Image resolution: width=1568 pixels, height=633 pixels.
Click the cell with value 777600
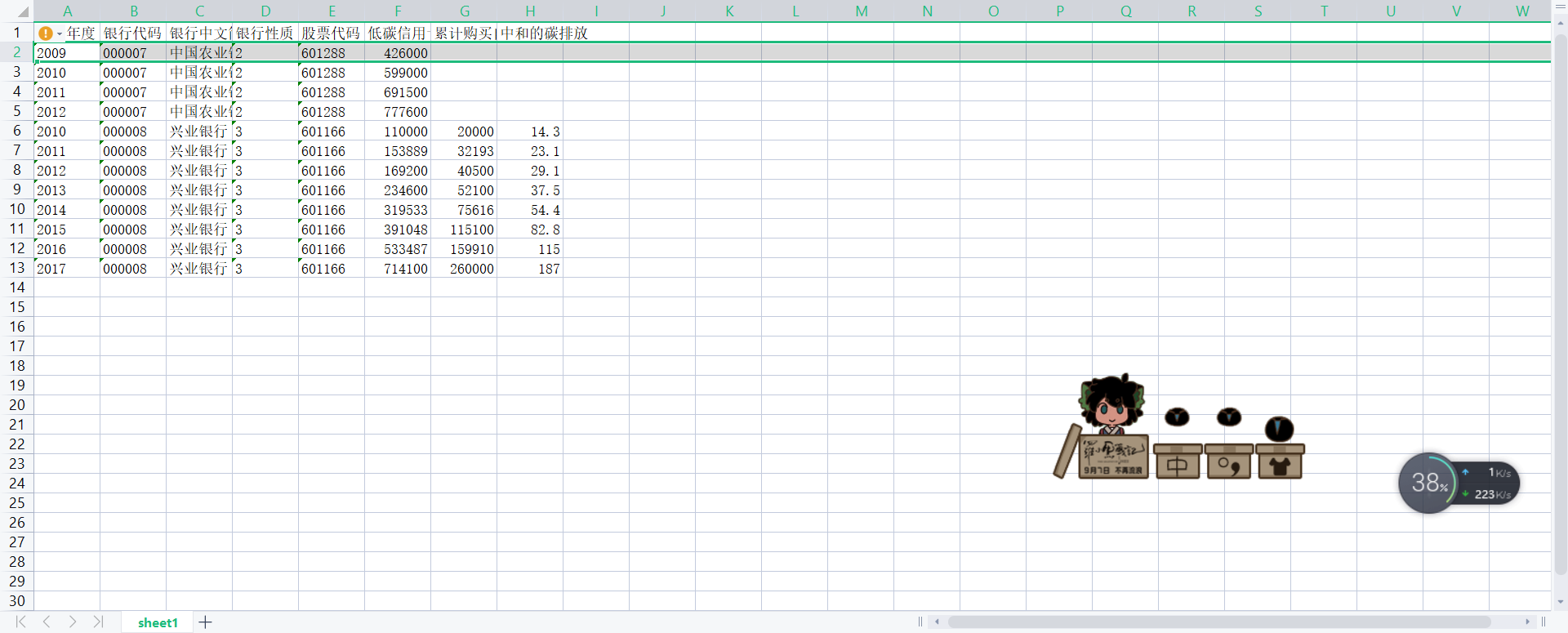click(398, 111)
